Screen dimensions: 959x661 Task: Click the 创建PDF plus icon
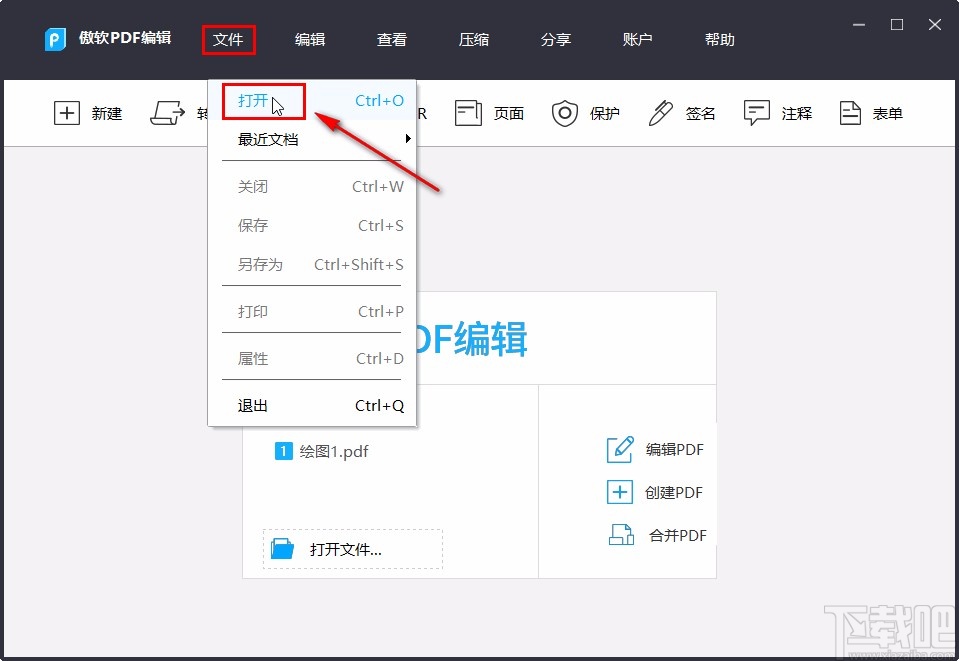pyautogui.click(x=619, y=492)
